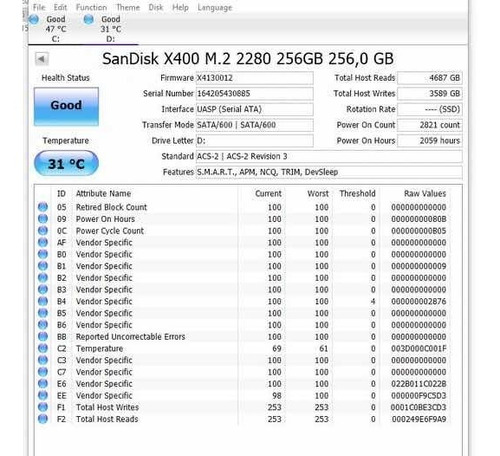Click the Features field
This screenshot has width=500, height=456.
(x=329, y=172)
